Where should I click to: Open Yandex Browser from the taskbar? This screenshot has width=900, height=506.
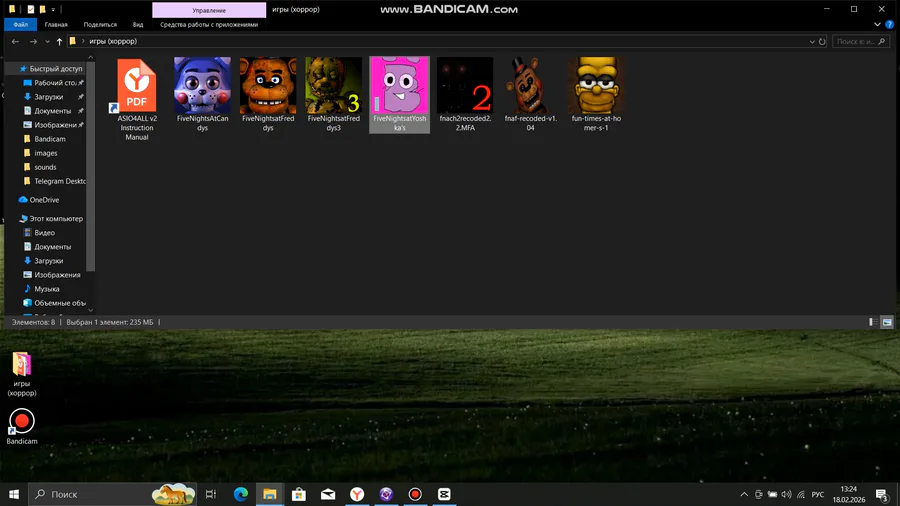point(357,494)
